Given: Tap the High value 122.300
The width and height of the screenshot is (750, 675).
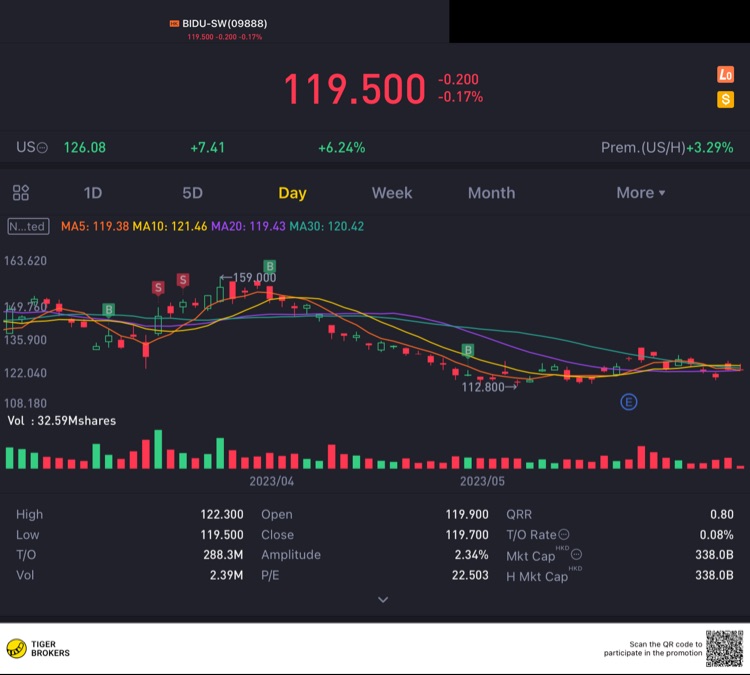Looking at the screenshot, I should tap(221, 514).
